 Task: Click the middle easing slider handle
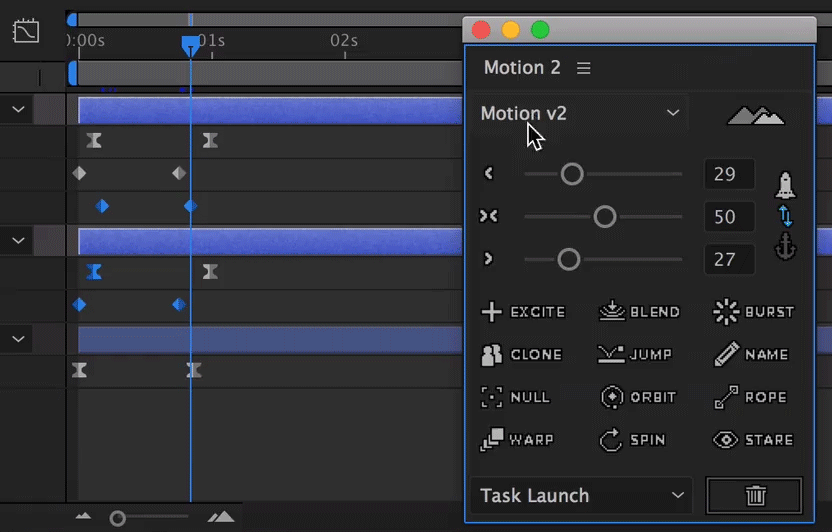point(605,216)
